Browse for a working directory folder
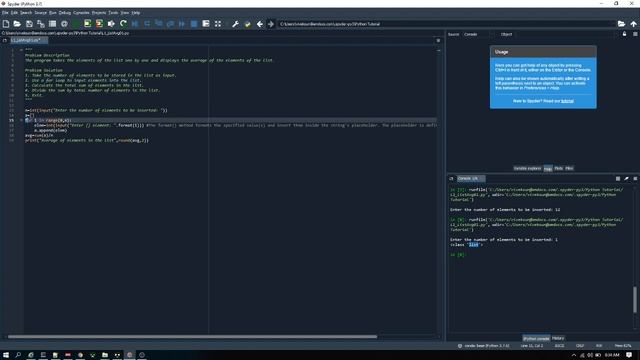640x360 pixels. [621, 24]
